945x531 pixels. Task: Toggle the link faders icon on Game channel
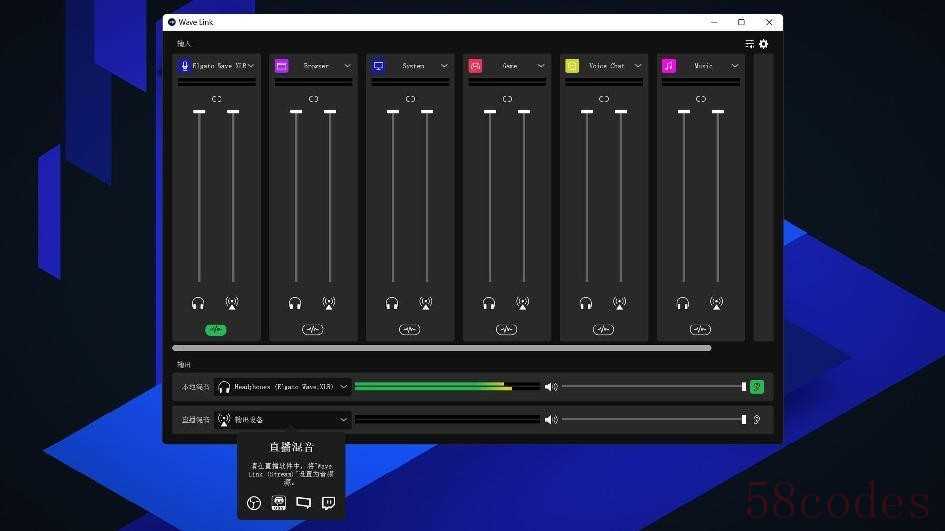click(507, 99)
